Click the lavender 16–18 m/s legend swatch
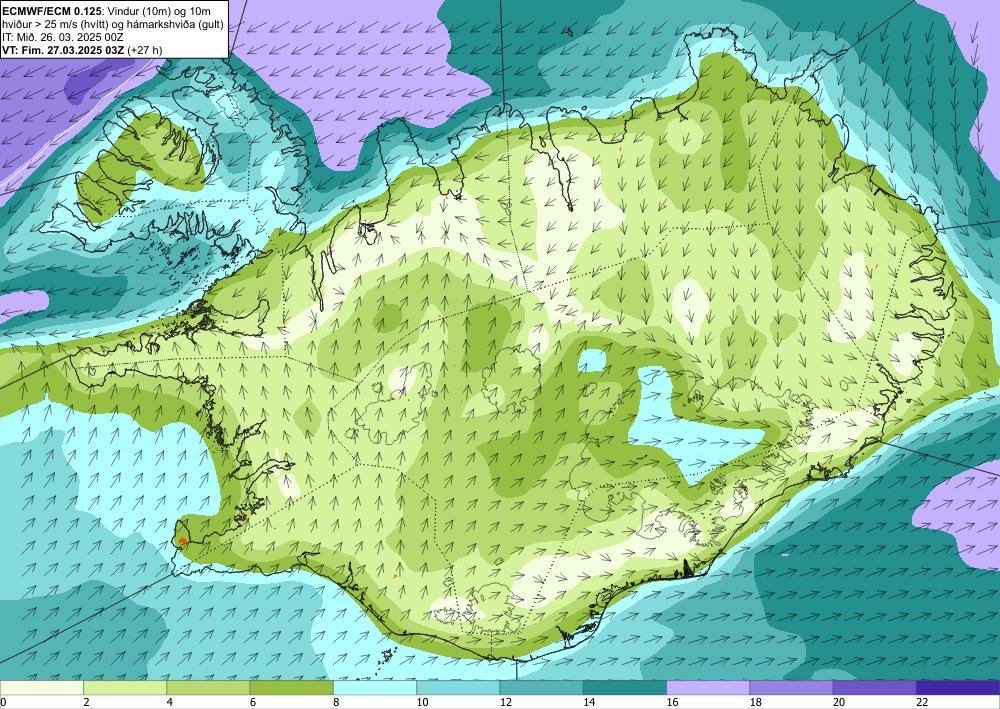The width and height of the screenshot is (1000, 709). pos(708,687)
